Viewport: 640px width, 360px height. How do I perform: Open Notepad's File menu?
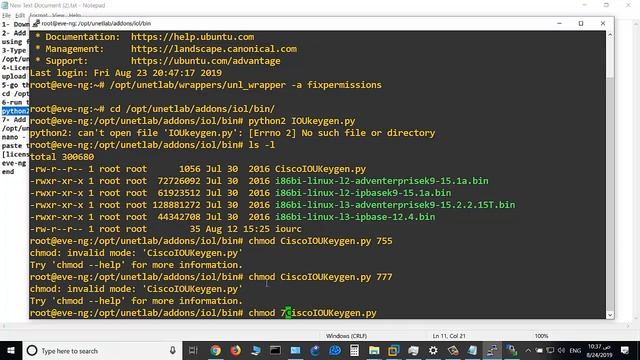tap(6, 15)
